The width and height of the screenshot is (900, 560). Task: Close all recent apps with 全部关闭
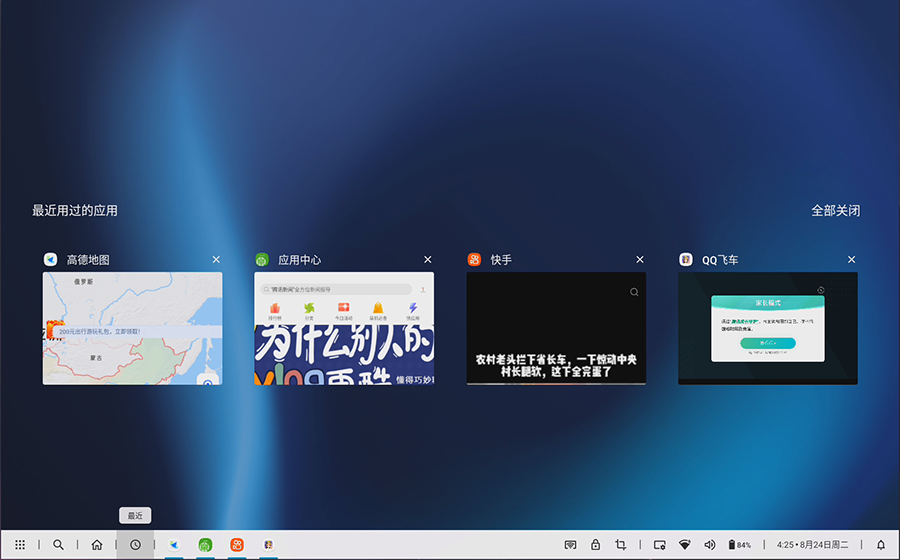(836, 211)
